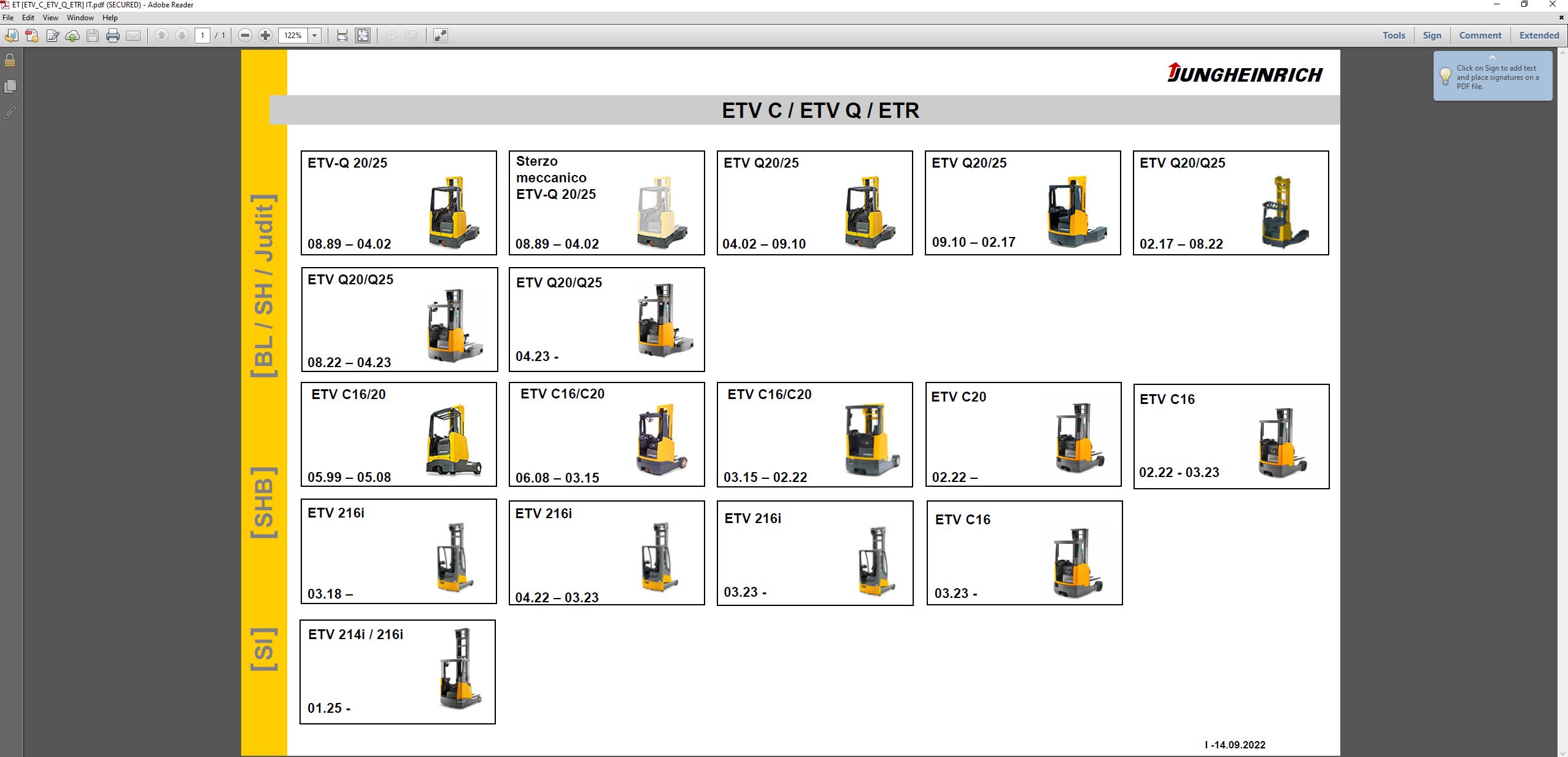The height and width of the screenshot is (757, 1568).
Task: Click the Print file icon
Action: coord(113,36)
